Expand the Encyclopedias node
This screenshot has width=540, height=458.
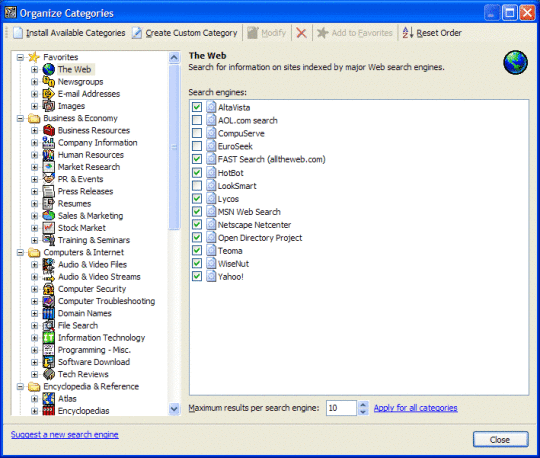tap(34, 411)
